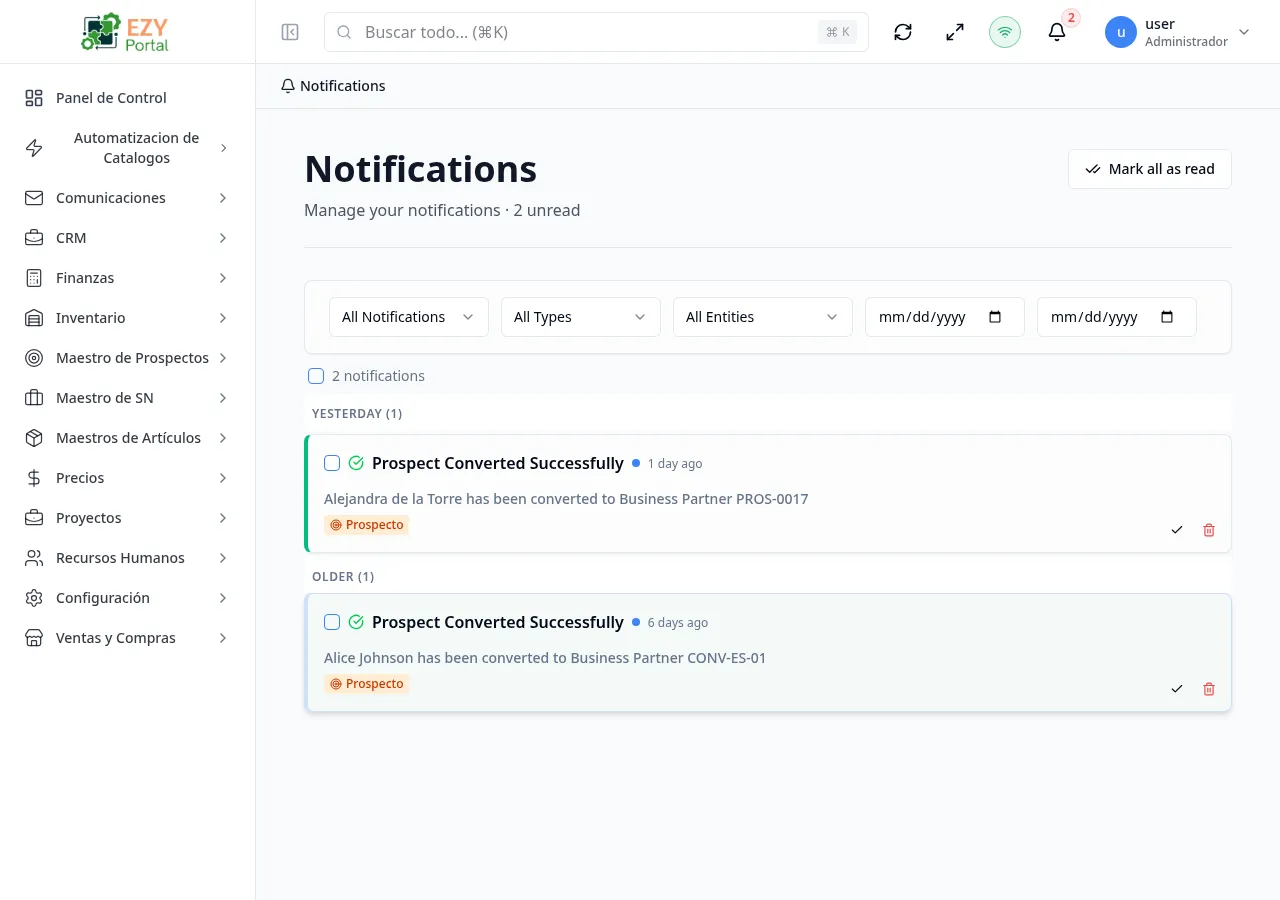Viewport: 1280px width, 900px height.
Task: Expand the Maestros de Artículos chevron
Action: click(x=223, y=438)
